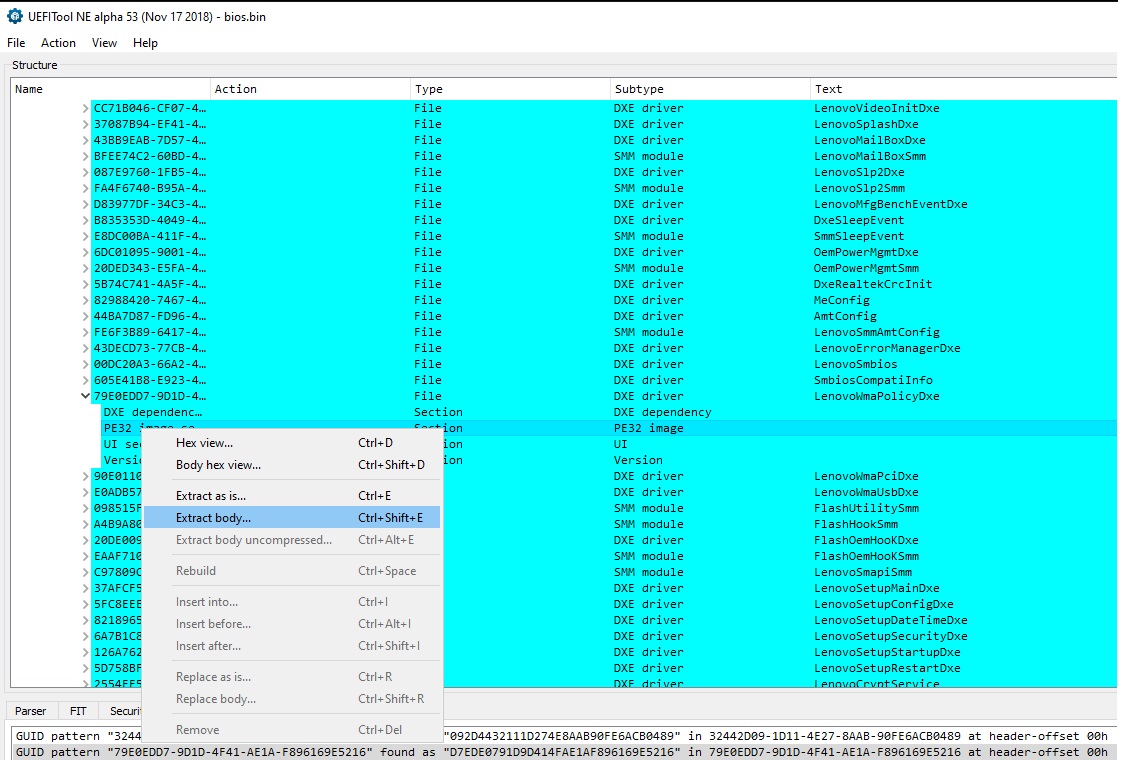
Task: Open the Help menu
Action: coord(145,43)
